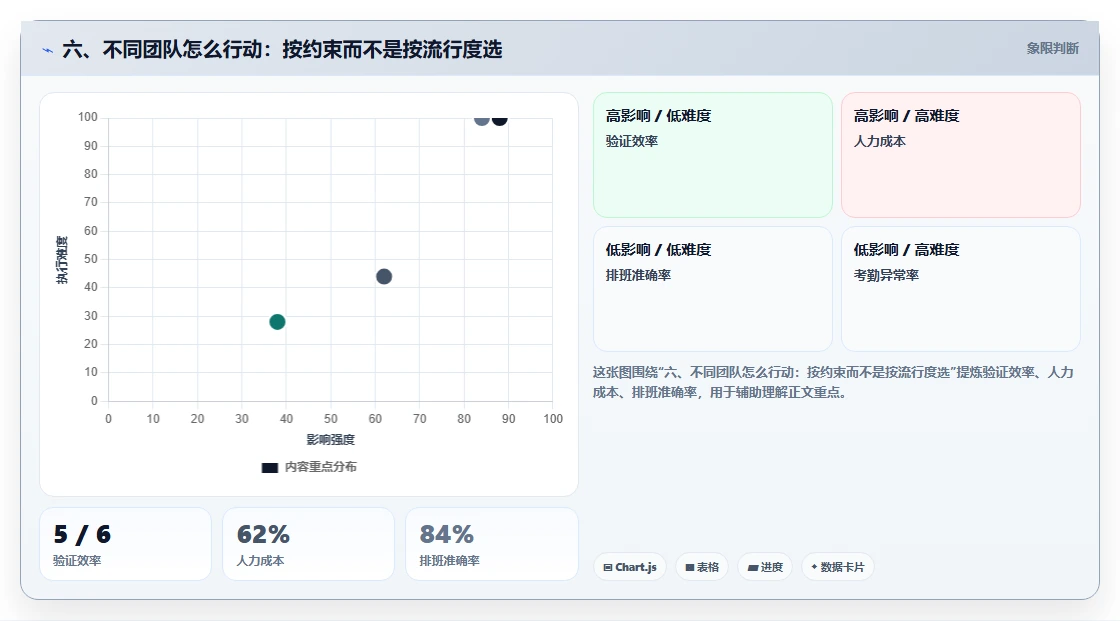The width and height of the screenshot is (1120, 621).
Task: Click the icon inside the 进度 chip
Action: click(x=753, y=568)
